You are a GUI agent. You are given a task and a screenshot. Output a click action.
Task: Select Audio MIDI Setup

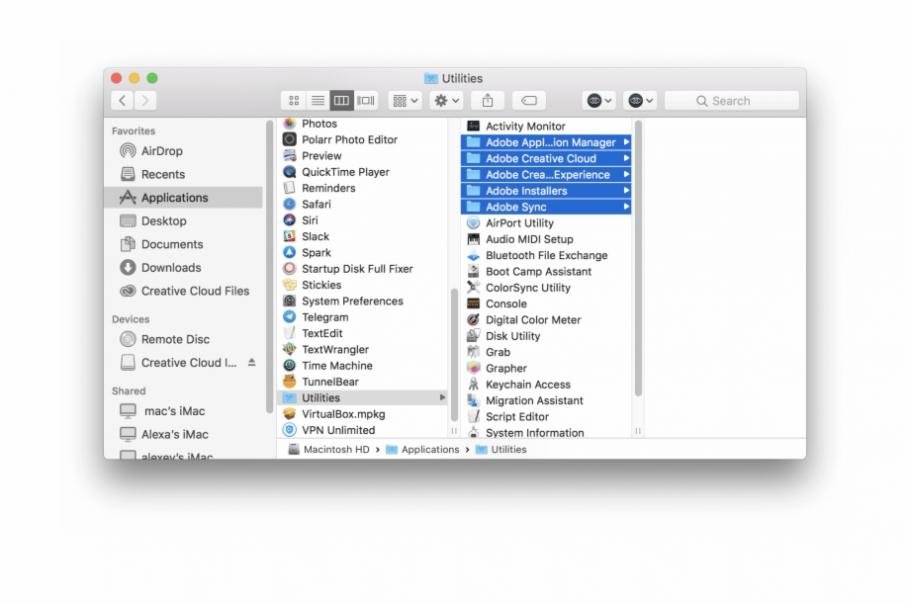[546, 240]
